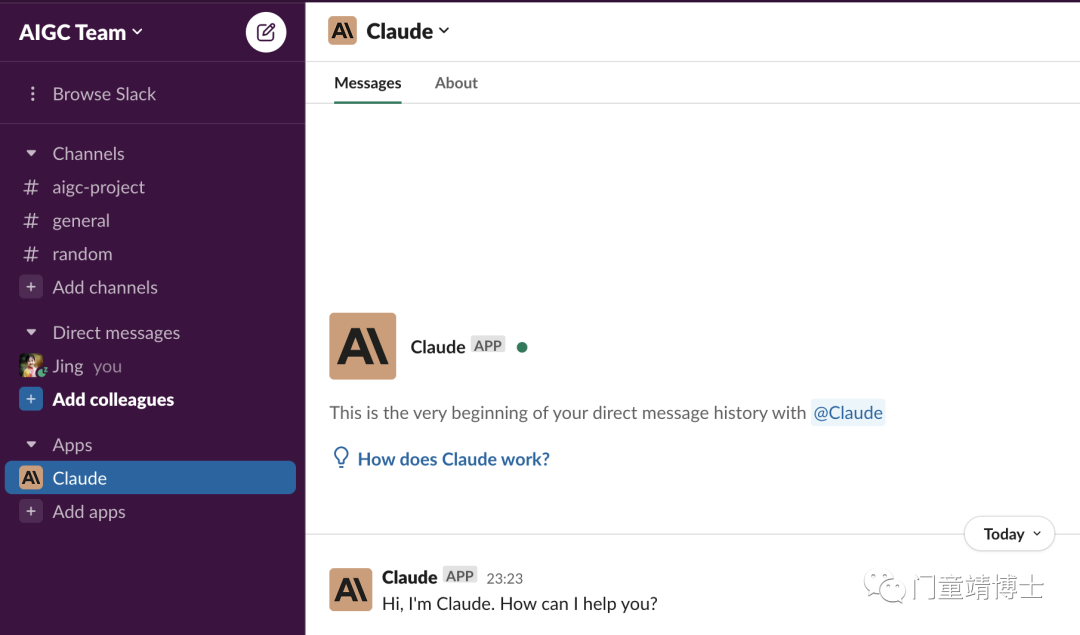This screenshot has width=1080, height=635.
Task: Click the green active status dot
Action: 522,347
